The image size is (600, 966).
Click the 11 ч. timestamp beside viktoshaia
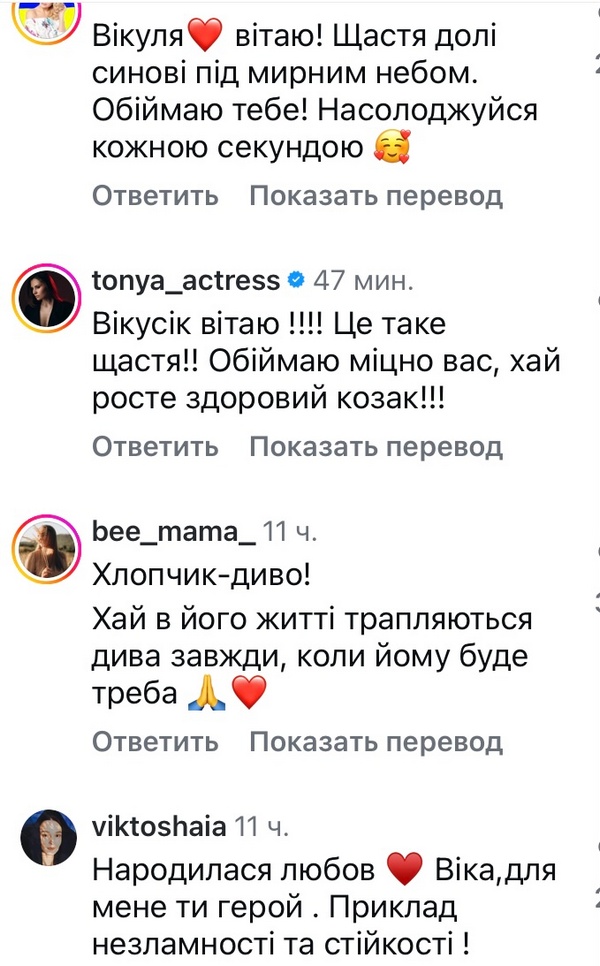tap(261, 827)
